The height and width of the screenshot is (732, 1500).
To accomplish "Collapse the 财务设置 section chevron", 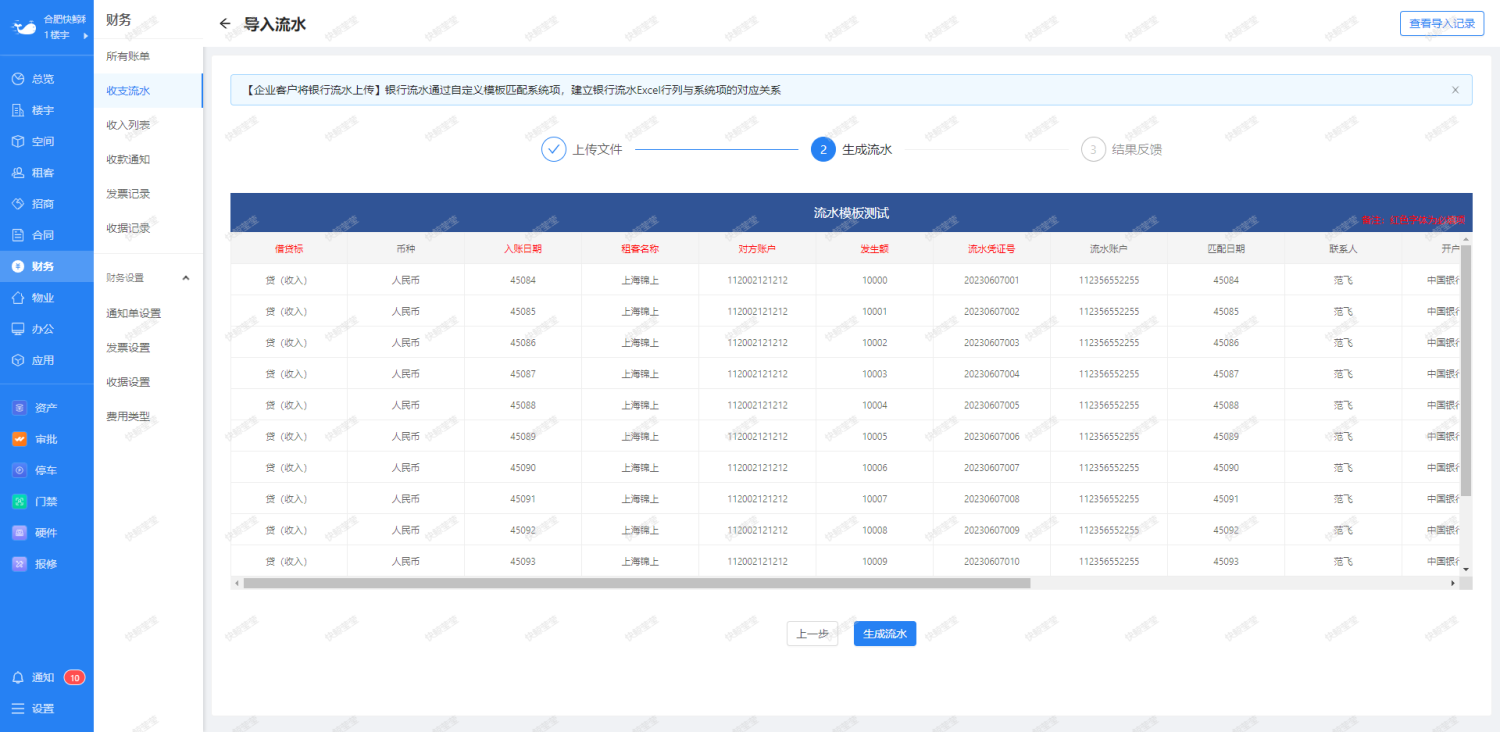I will (185, 278).
